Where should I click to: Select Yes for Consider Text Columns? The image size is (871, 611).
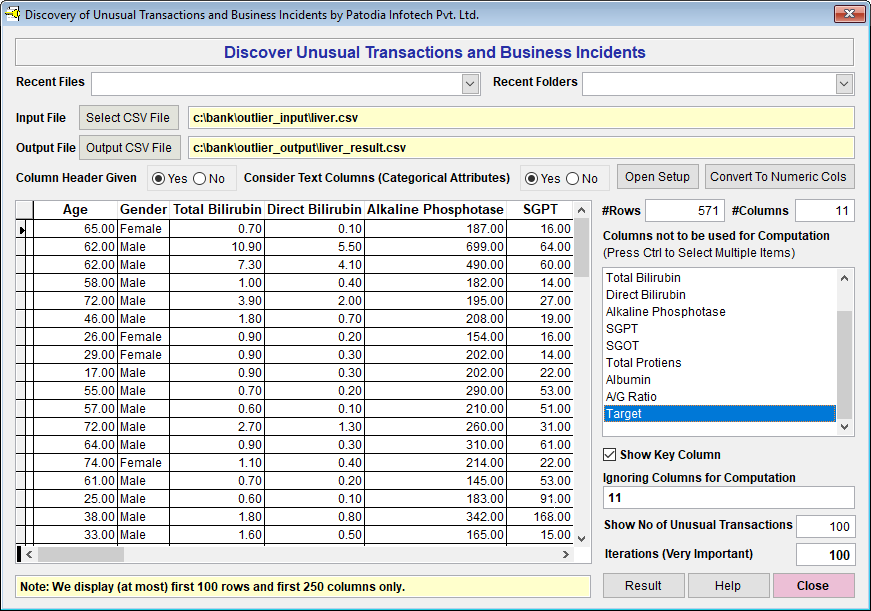531,178
